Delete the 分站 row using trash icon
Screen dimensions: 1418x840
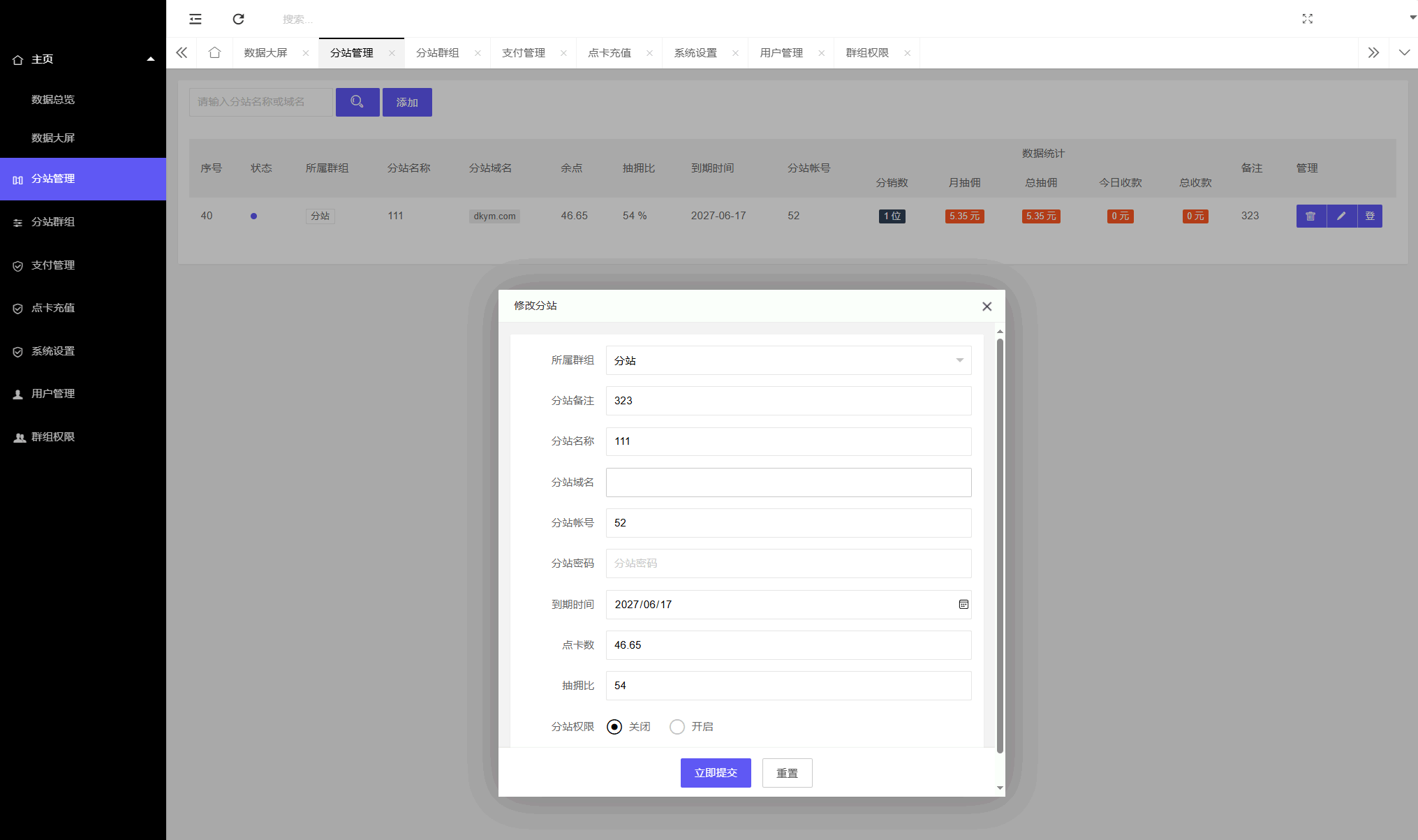[x=1310, y=216]
